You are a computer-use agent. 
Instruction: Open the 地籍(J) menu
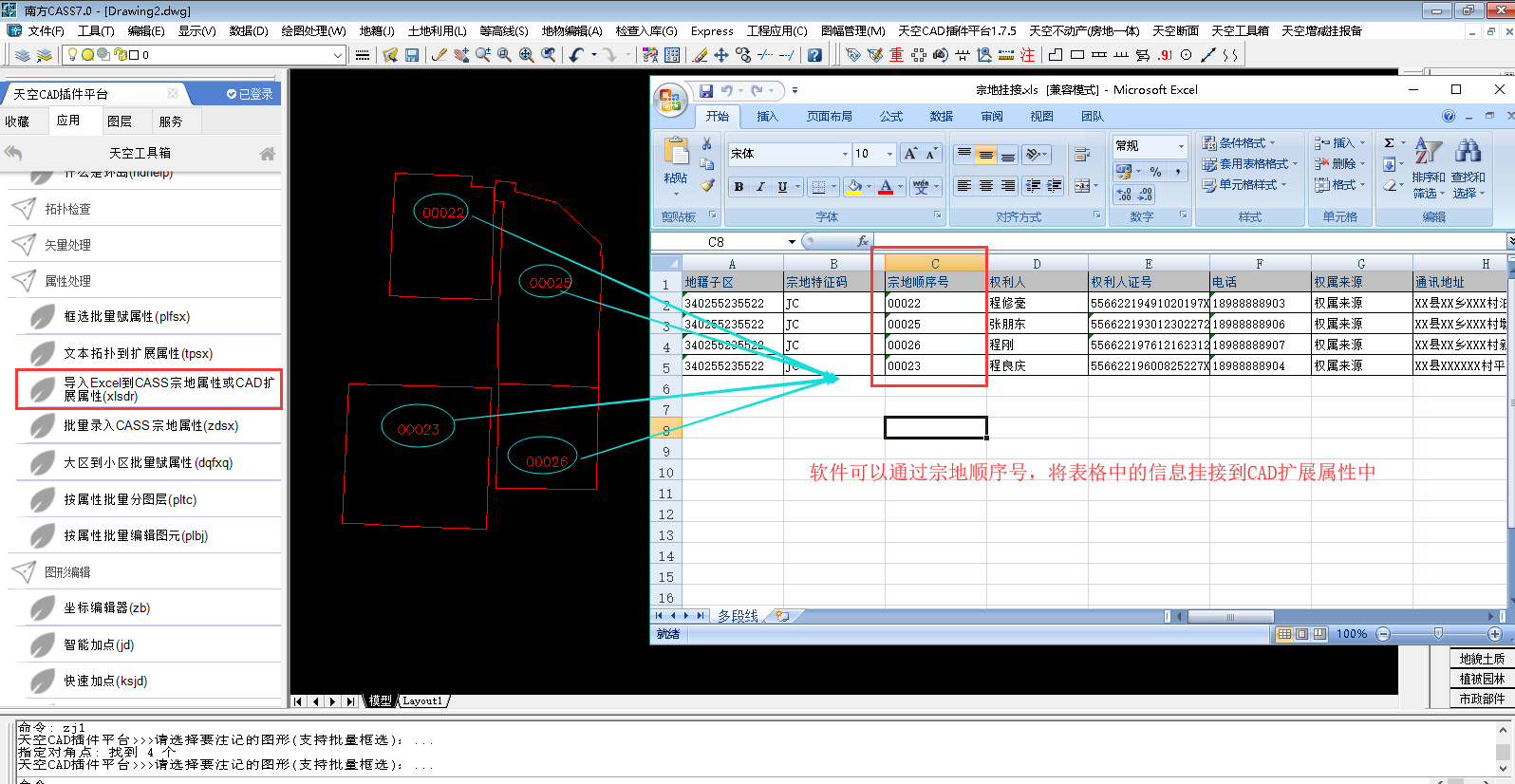[x=377, y=31]
